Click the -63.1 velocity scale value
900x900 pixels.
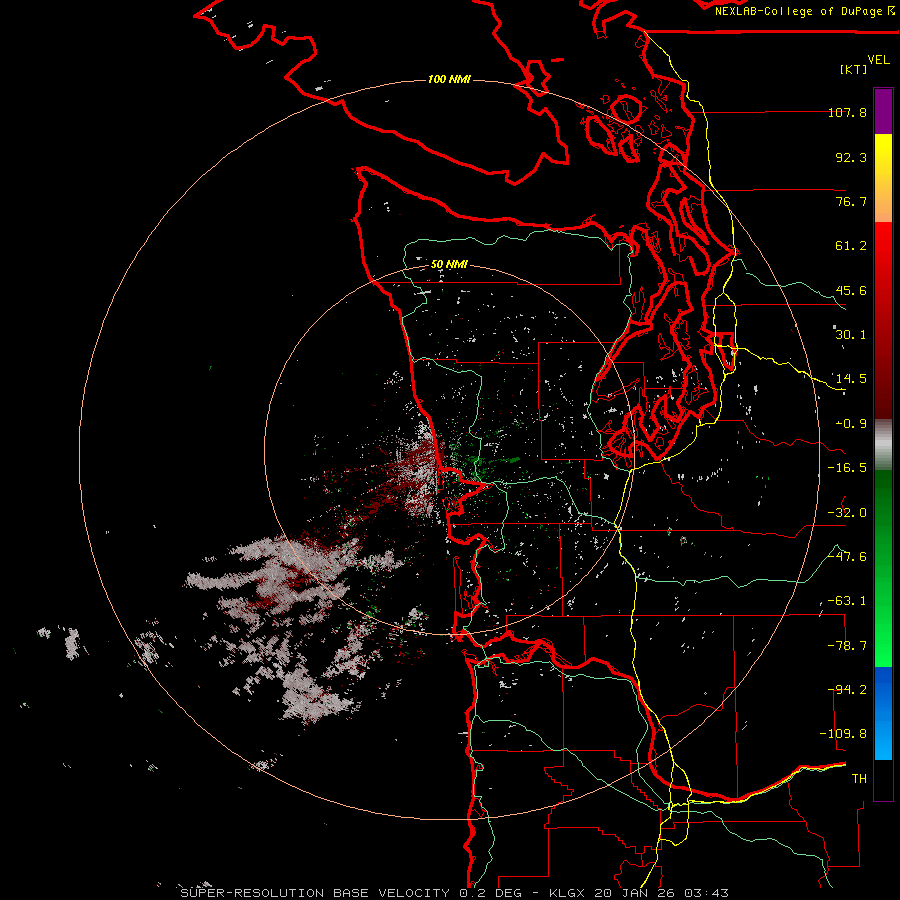coord(847,601)
